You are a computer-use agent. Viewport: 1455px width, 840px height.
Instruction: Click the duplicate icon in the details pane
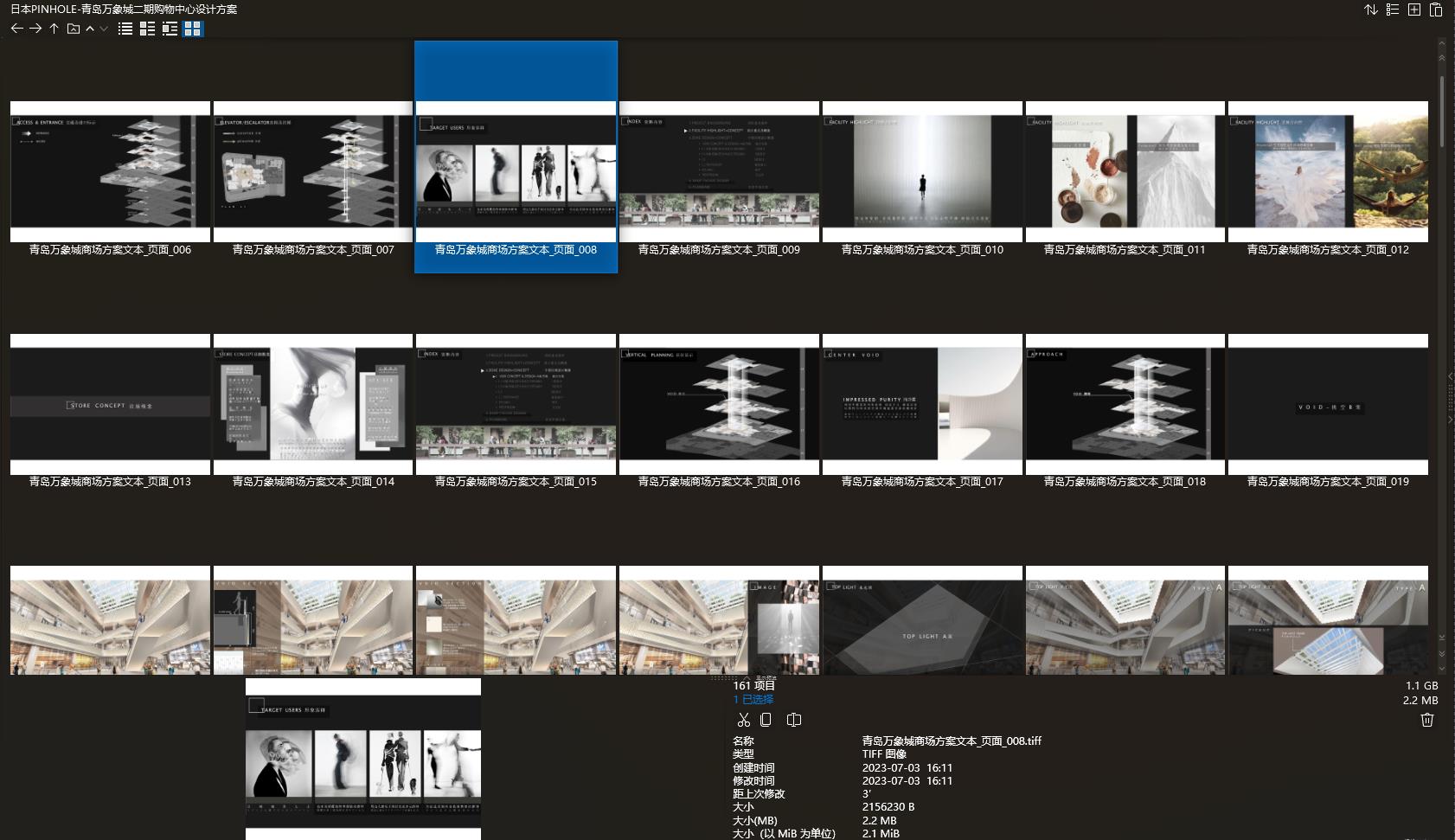(793, 719)
